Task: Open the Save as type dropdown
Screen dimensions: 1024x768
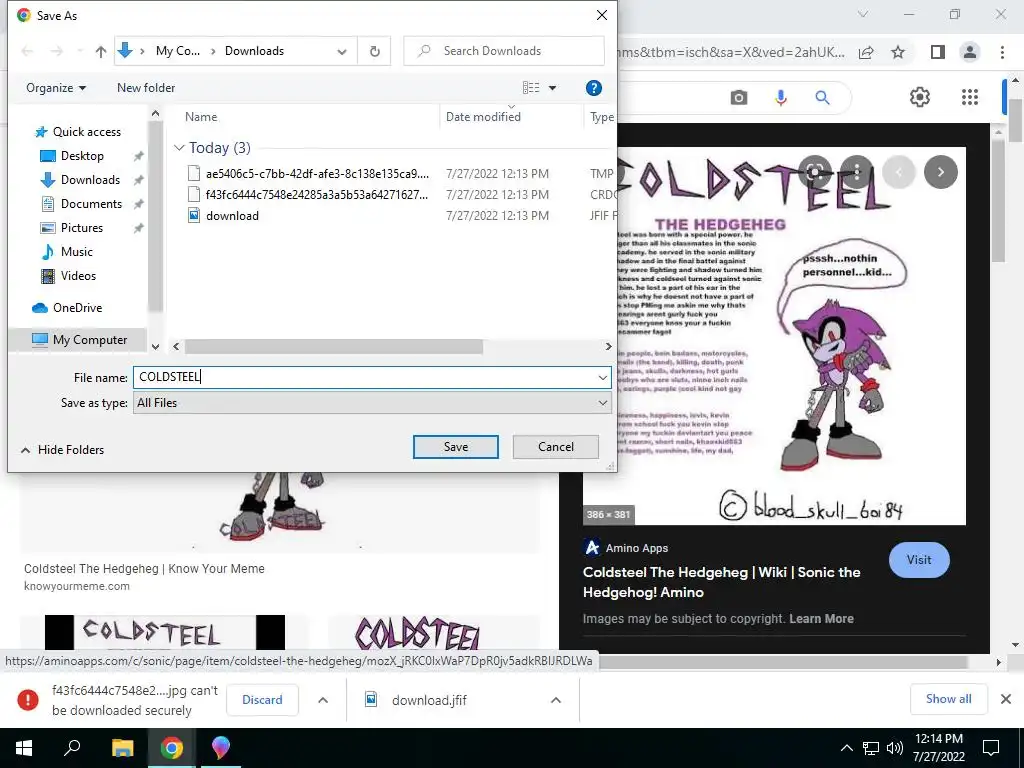Action: coord(372,403)
